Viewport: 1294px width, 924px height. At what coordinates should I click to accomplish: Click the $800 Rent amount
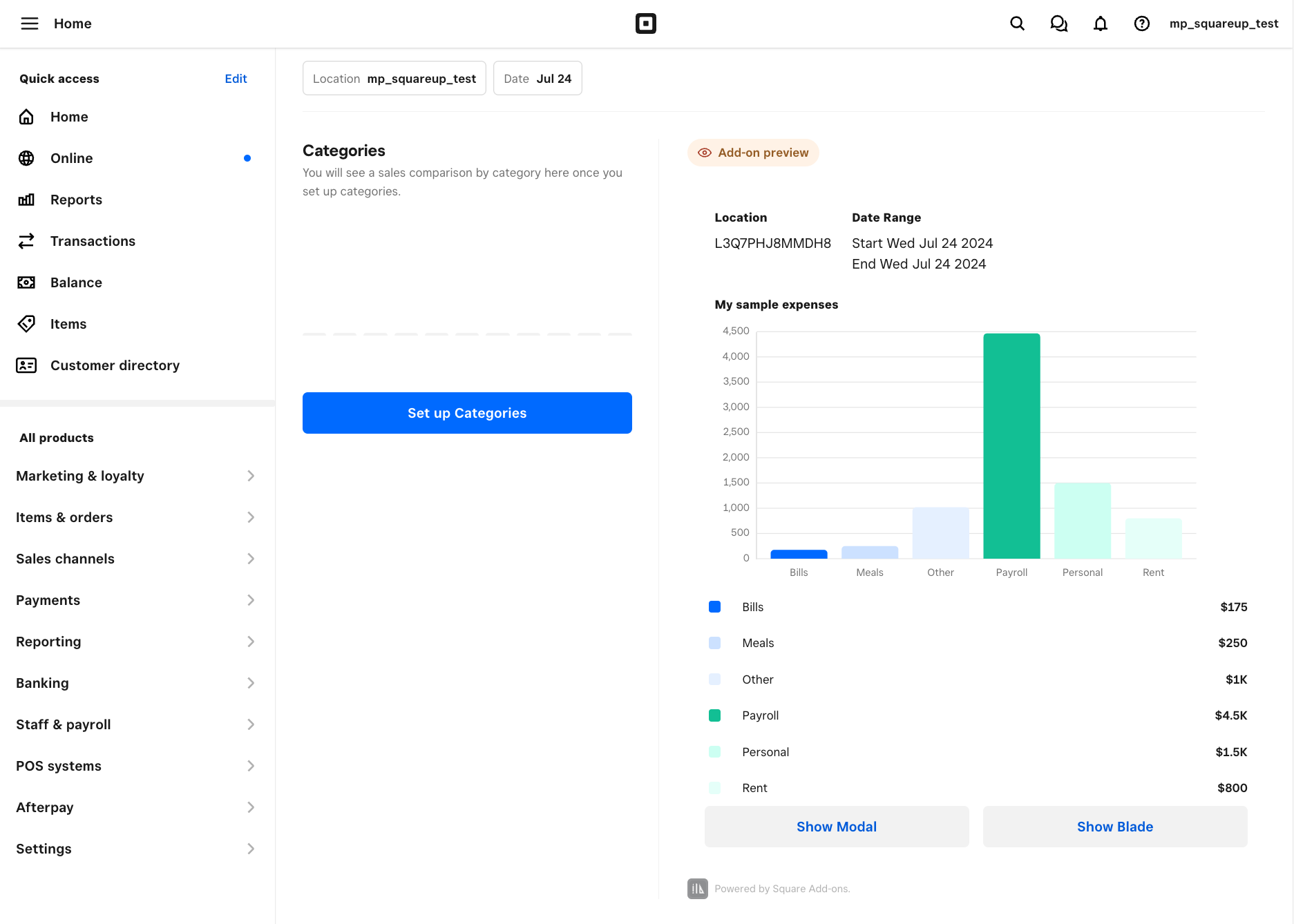[x=1233, y=788]
